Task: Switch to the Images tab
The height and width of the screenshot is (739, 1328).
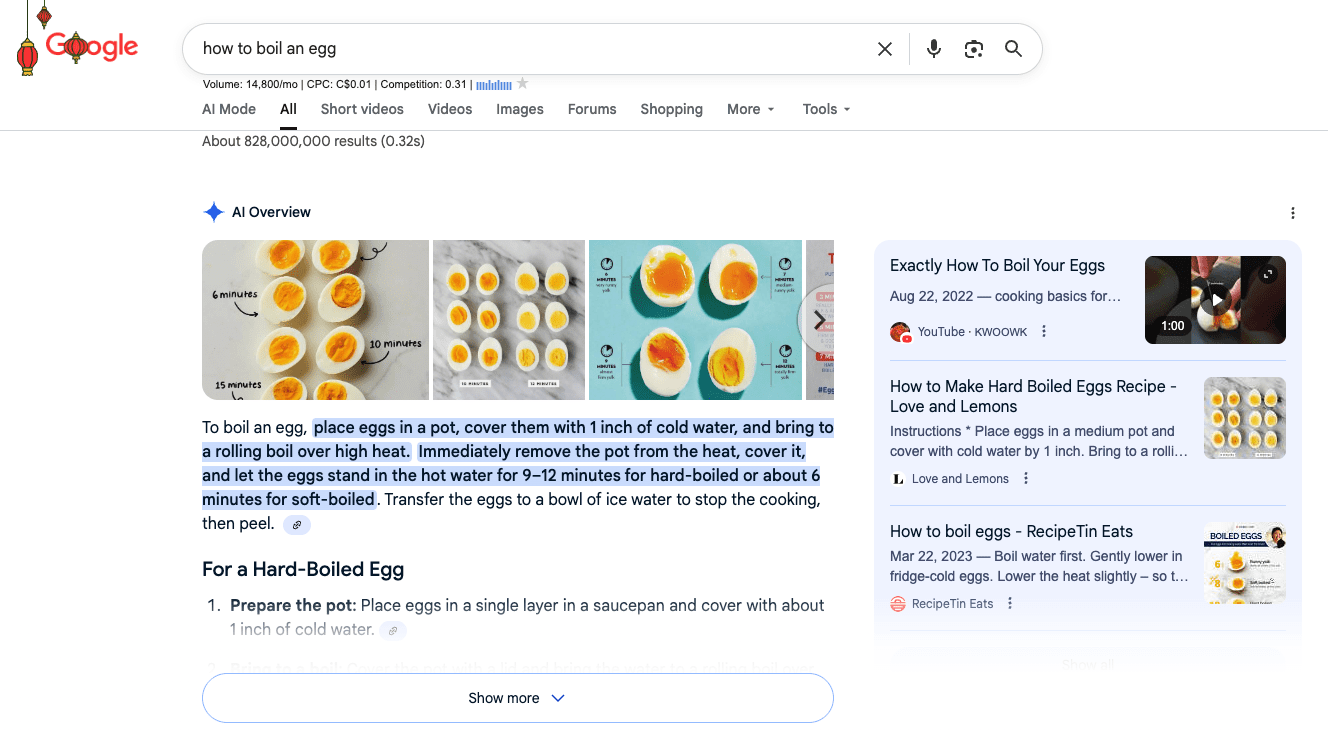Action: (519, 109)
